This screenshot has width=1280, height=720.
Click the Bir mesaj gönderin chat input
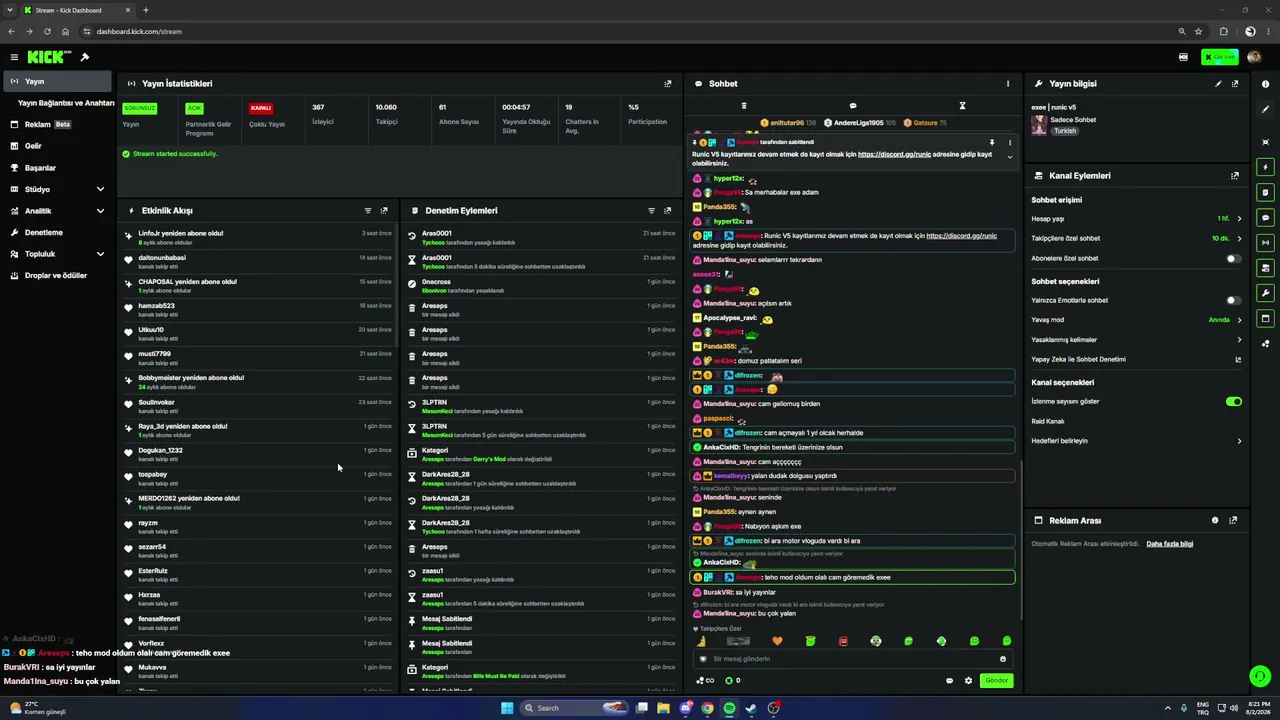(853, 659)
